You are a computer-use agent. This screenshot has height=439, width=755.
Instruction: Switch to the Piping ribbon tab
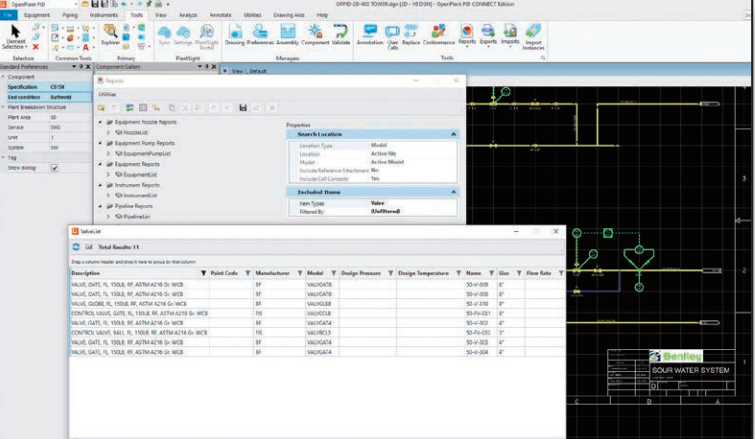coord(69,15)
